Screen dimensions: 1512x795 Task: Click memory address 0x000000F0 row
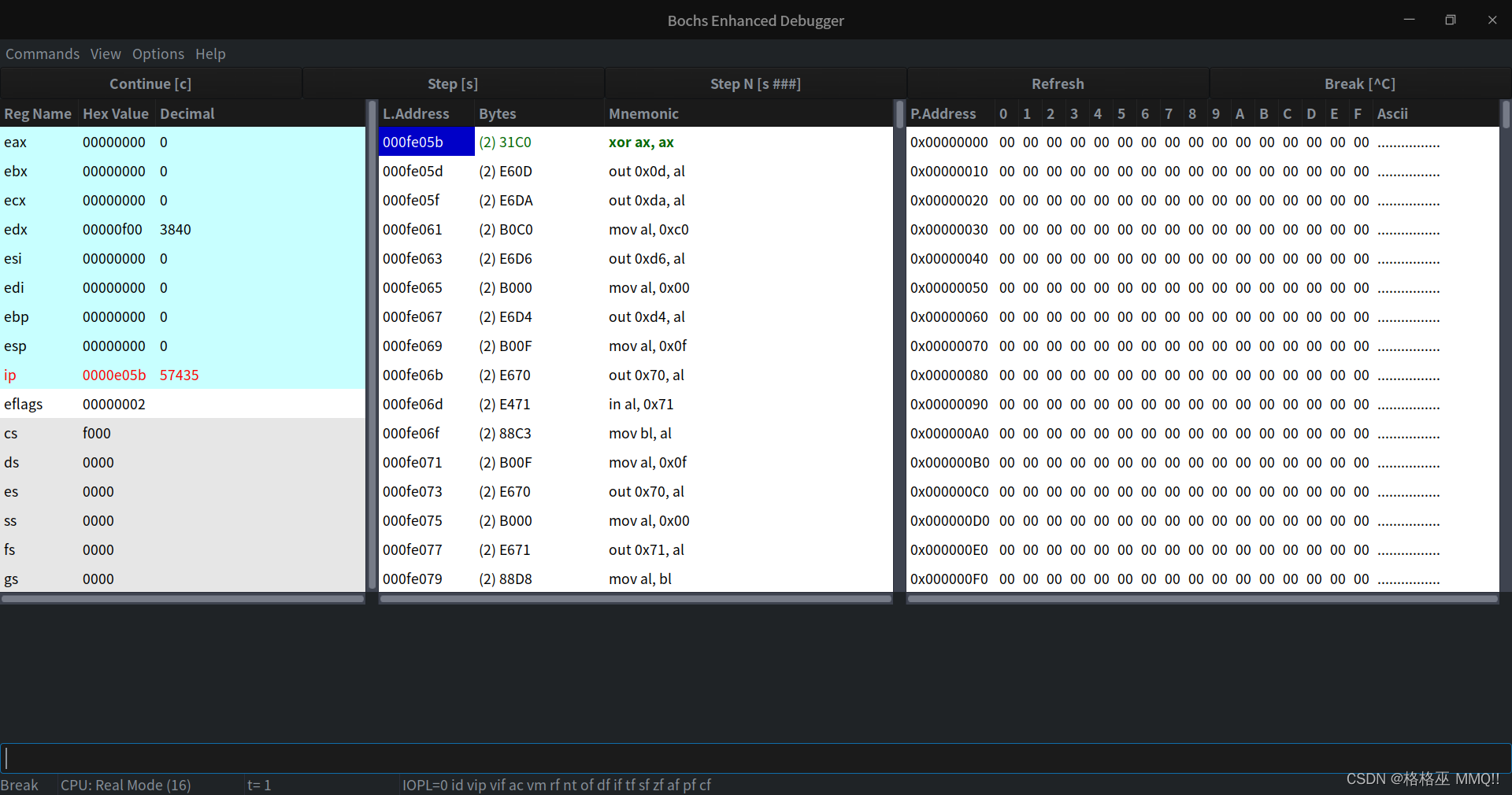(x=1203, y=579)
